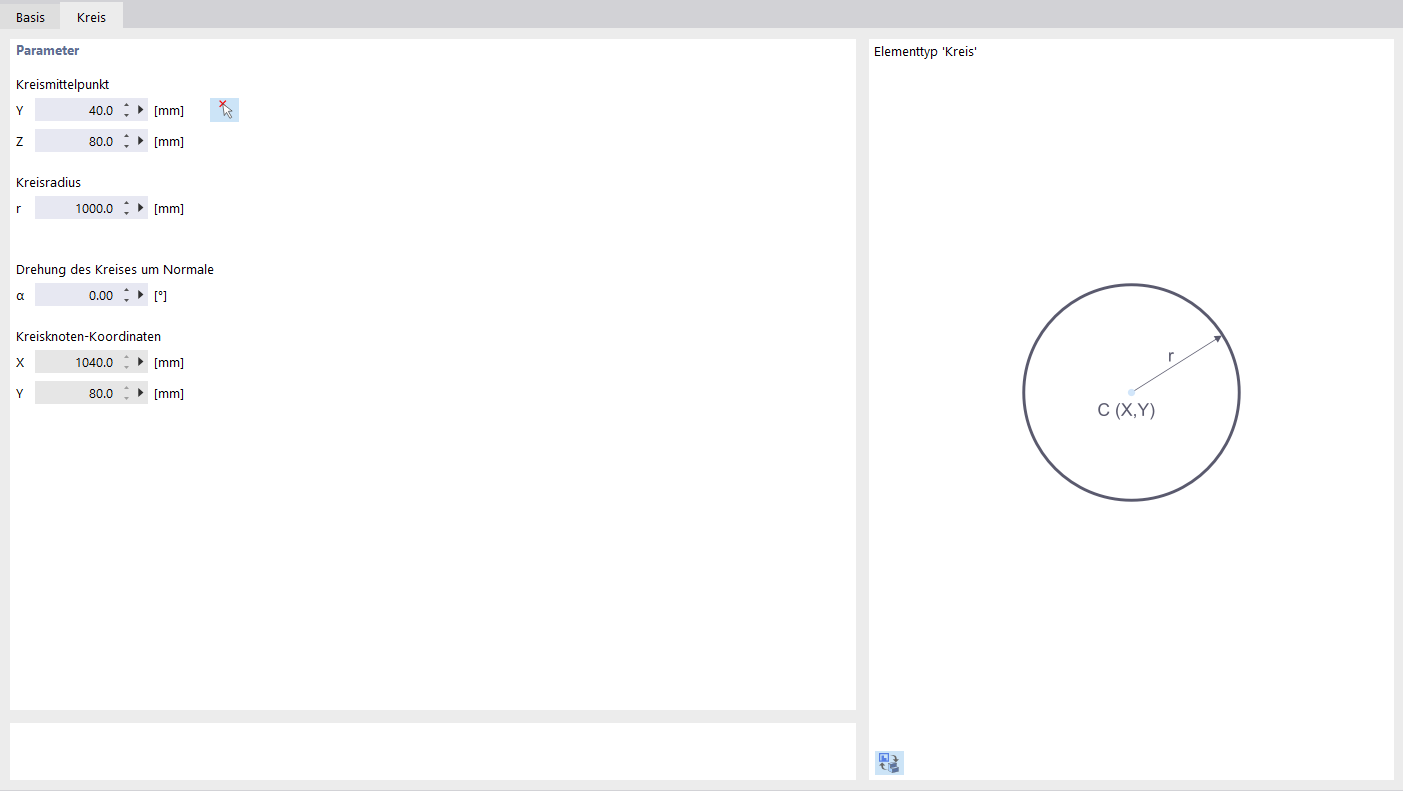Open the arrow menu beside Kreismittelpunkt Z 80.0
1403x791 pixels.
tap(141, 141)
